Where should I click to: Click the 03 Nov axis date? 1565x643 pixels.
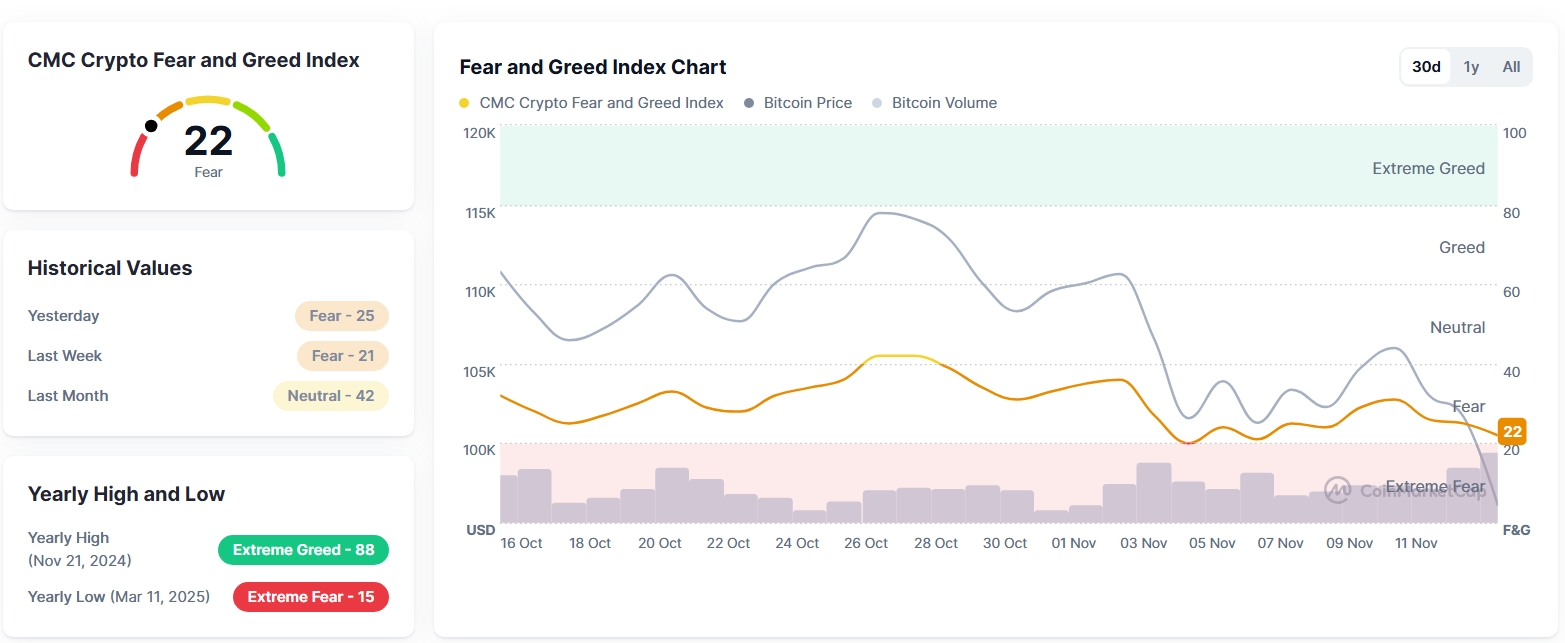(1144, 543)
